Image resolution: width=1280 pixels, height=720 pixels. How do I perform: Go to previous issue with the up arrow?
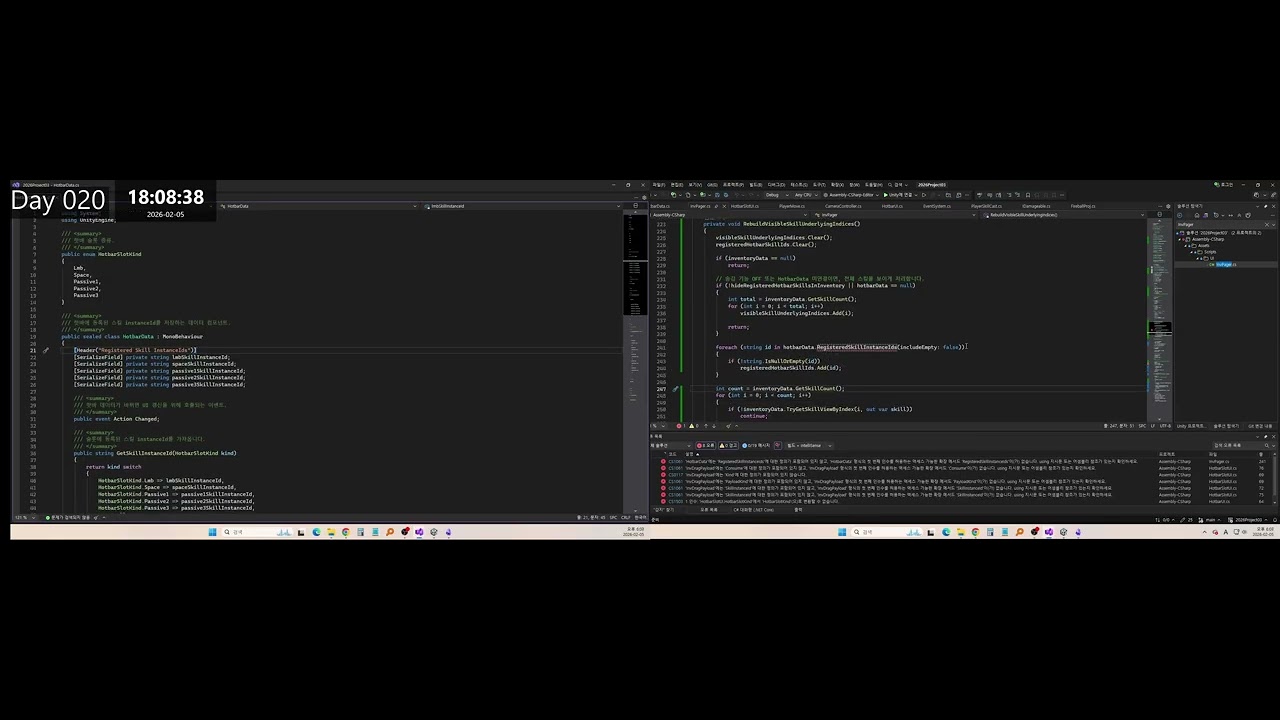click(x=706, y=426)
